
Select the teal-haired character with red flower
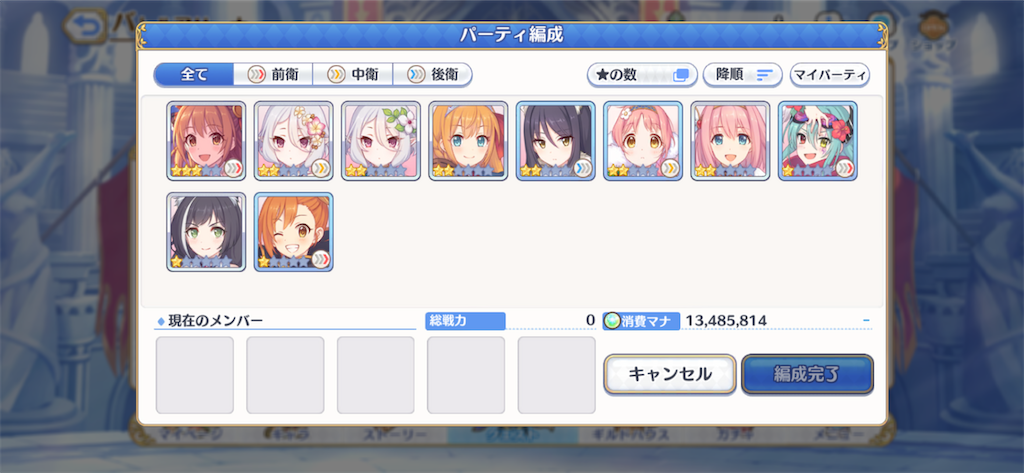pos(818,140)
